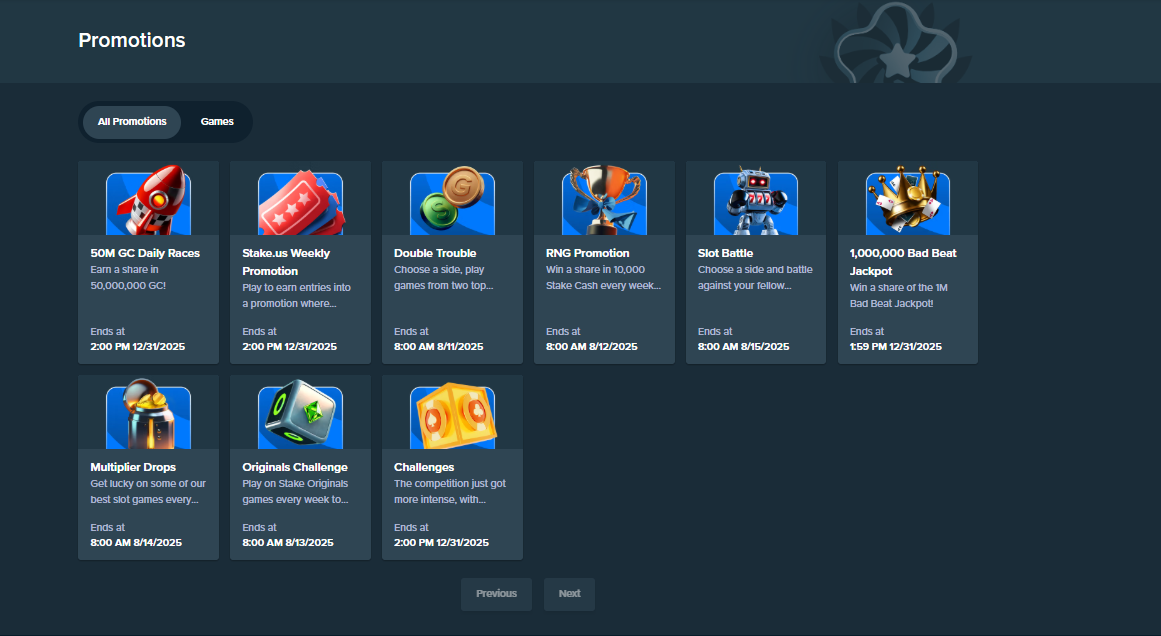Open the Double Trouble title
1161x636 pixels.
pyautogui.click(x=435, y=253)
